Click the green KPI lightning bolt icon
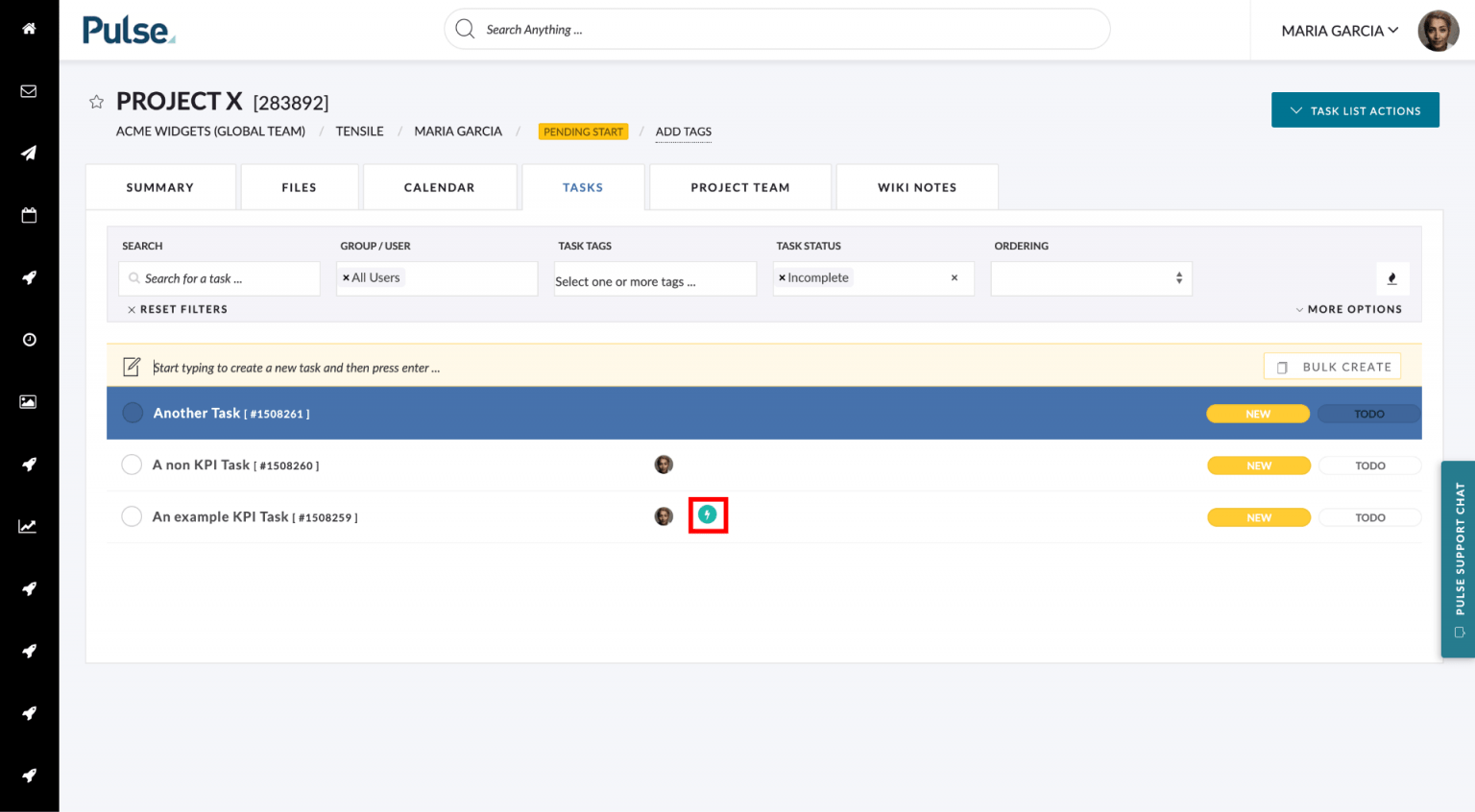This screenshot has width=1475, height=812. click(708, 515)
